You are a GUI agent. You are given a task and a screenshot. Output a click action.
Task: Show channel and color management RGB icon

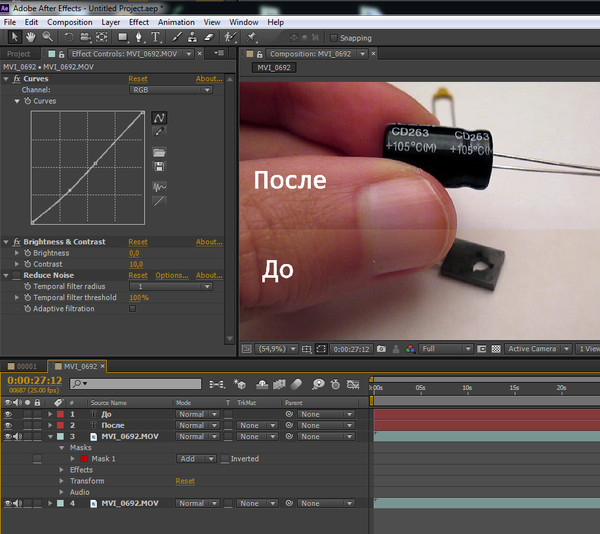tap(410, 349)
